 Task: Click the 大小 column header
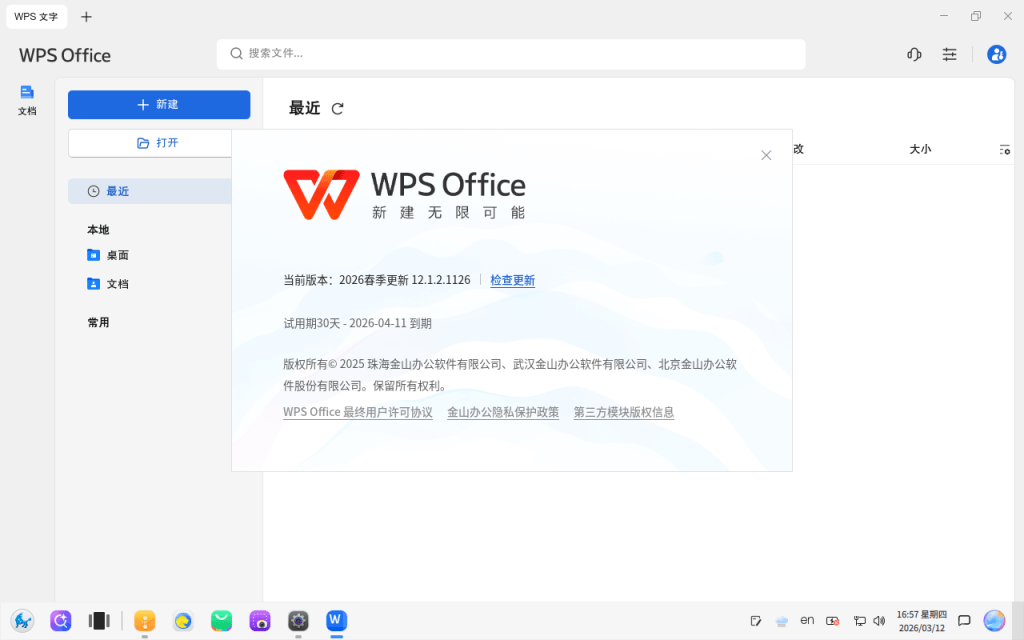[x=920, y=150]
